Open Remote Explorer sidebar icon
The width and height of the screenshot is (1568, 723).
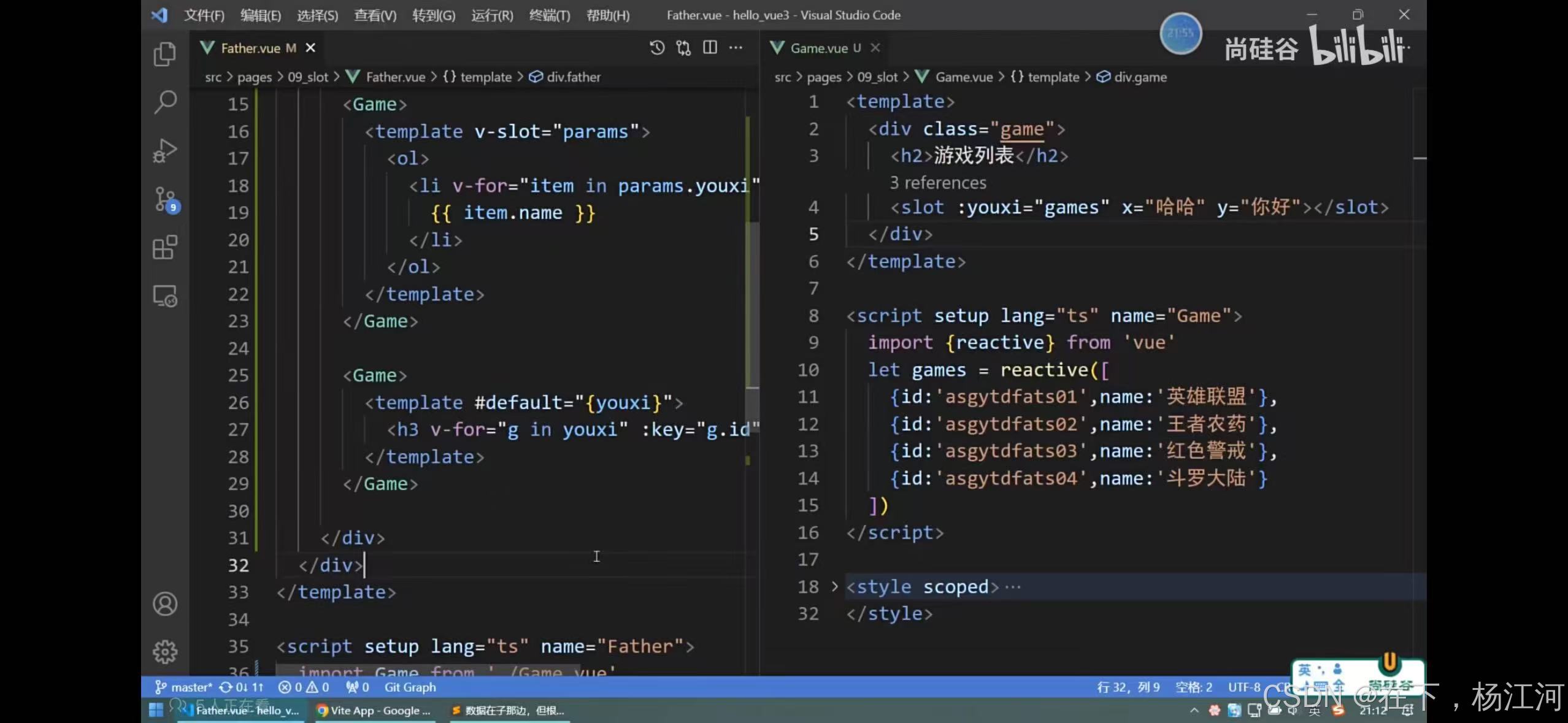164,296
